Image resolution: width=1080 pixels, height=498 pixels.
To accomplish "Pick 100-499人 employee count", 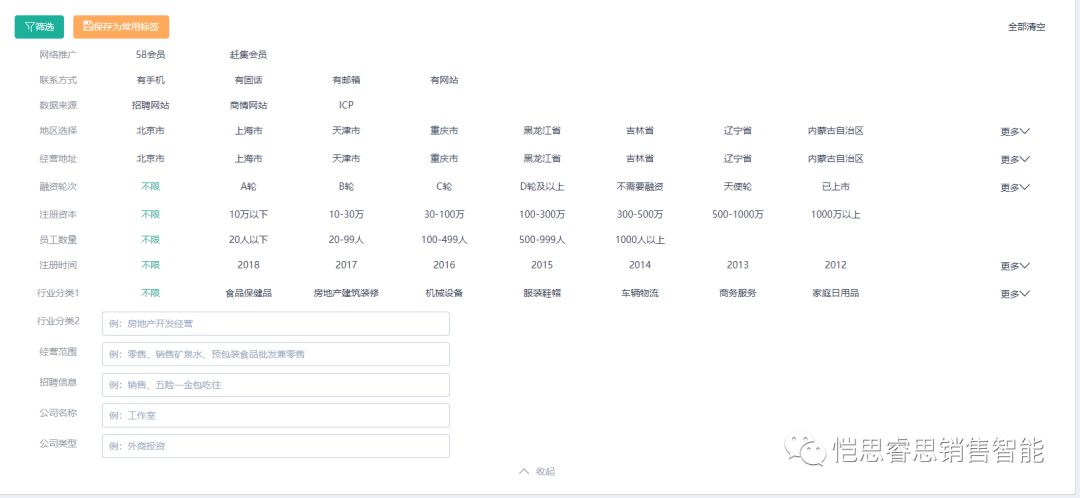I will pos(444,240).
